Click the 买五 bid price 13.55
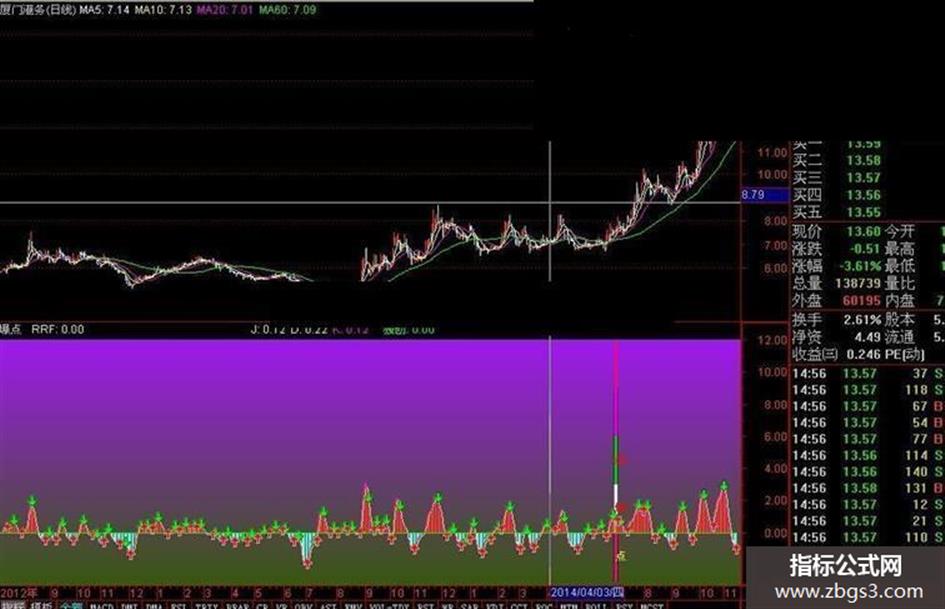The image size is (945, 609). pos(864,212)
